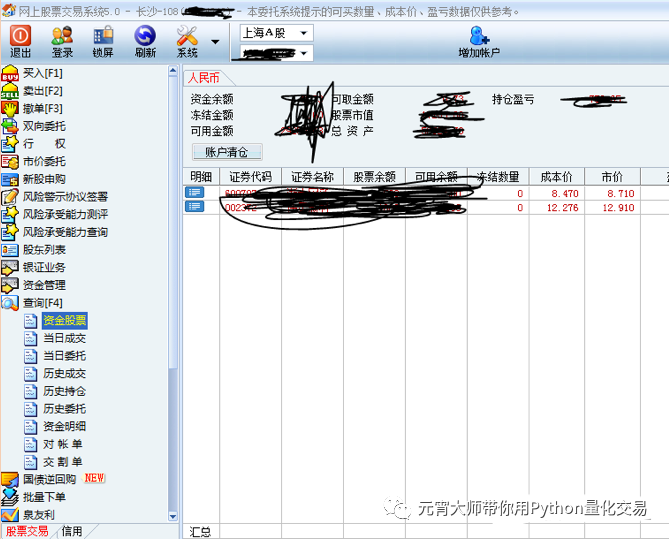Click the market price 8.710 cell
Viewport: 669px width, 539px height.
click(621, 194)
